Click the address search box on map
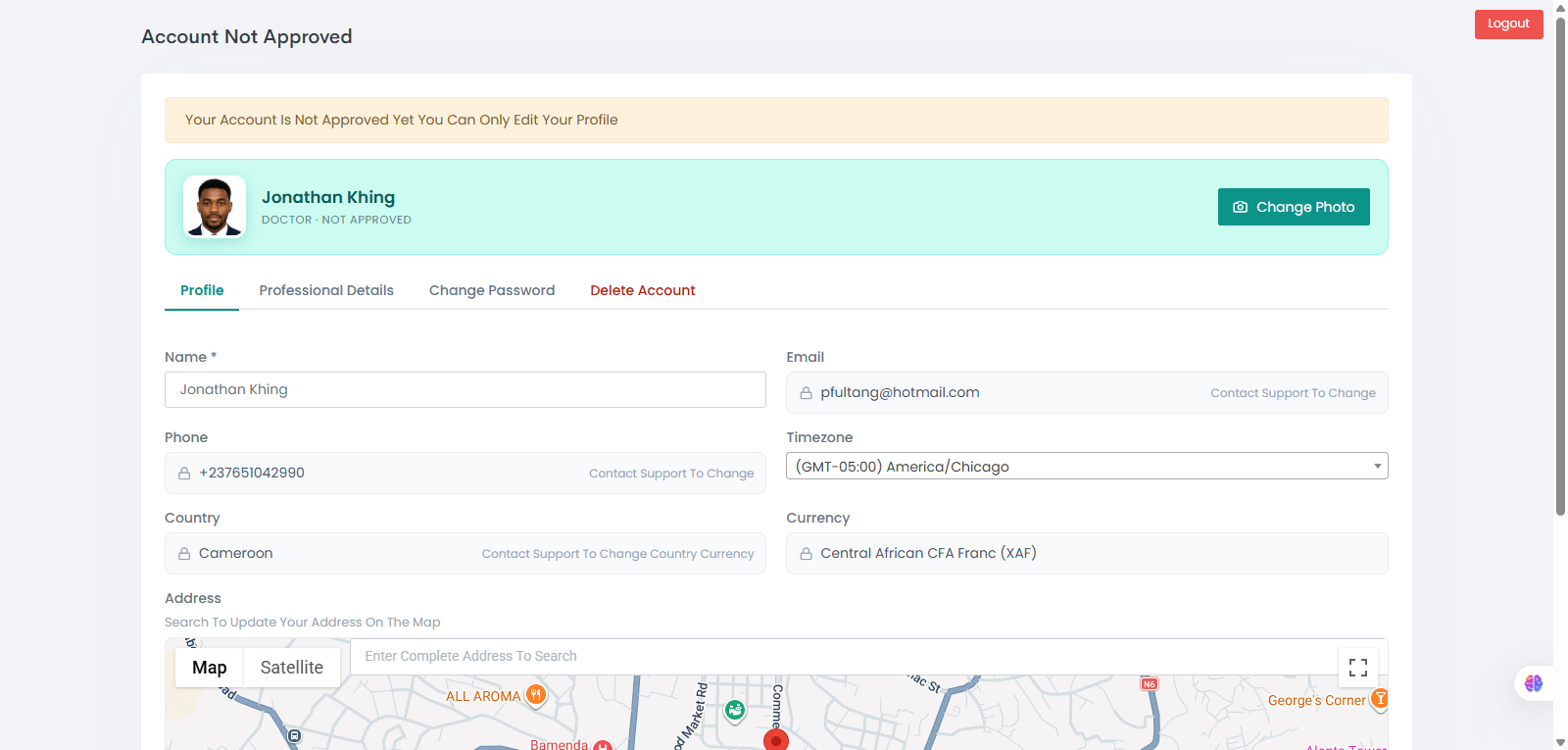 click(x=843, y=657)
